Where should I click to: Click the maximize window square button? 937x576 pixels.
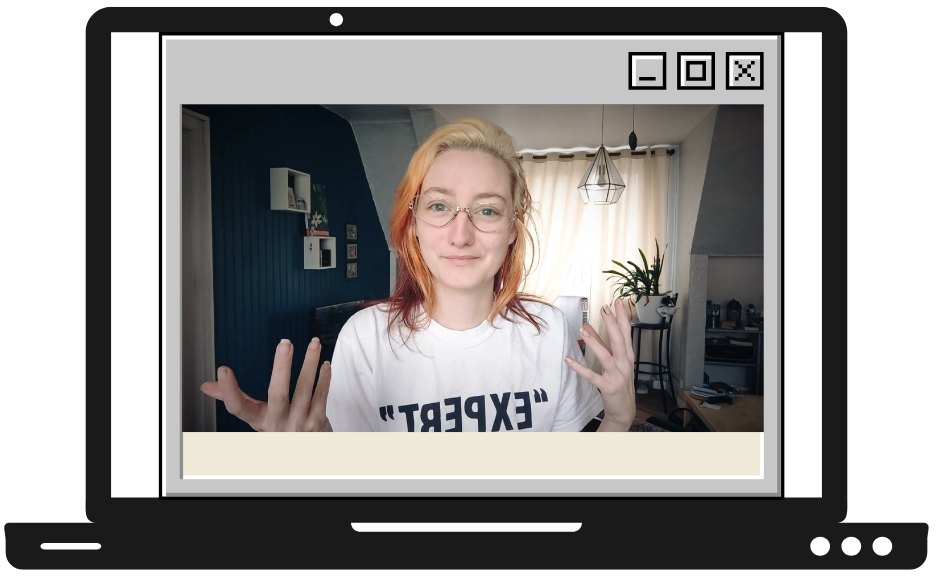pyautogui.click(x=696, y=71)
